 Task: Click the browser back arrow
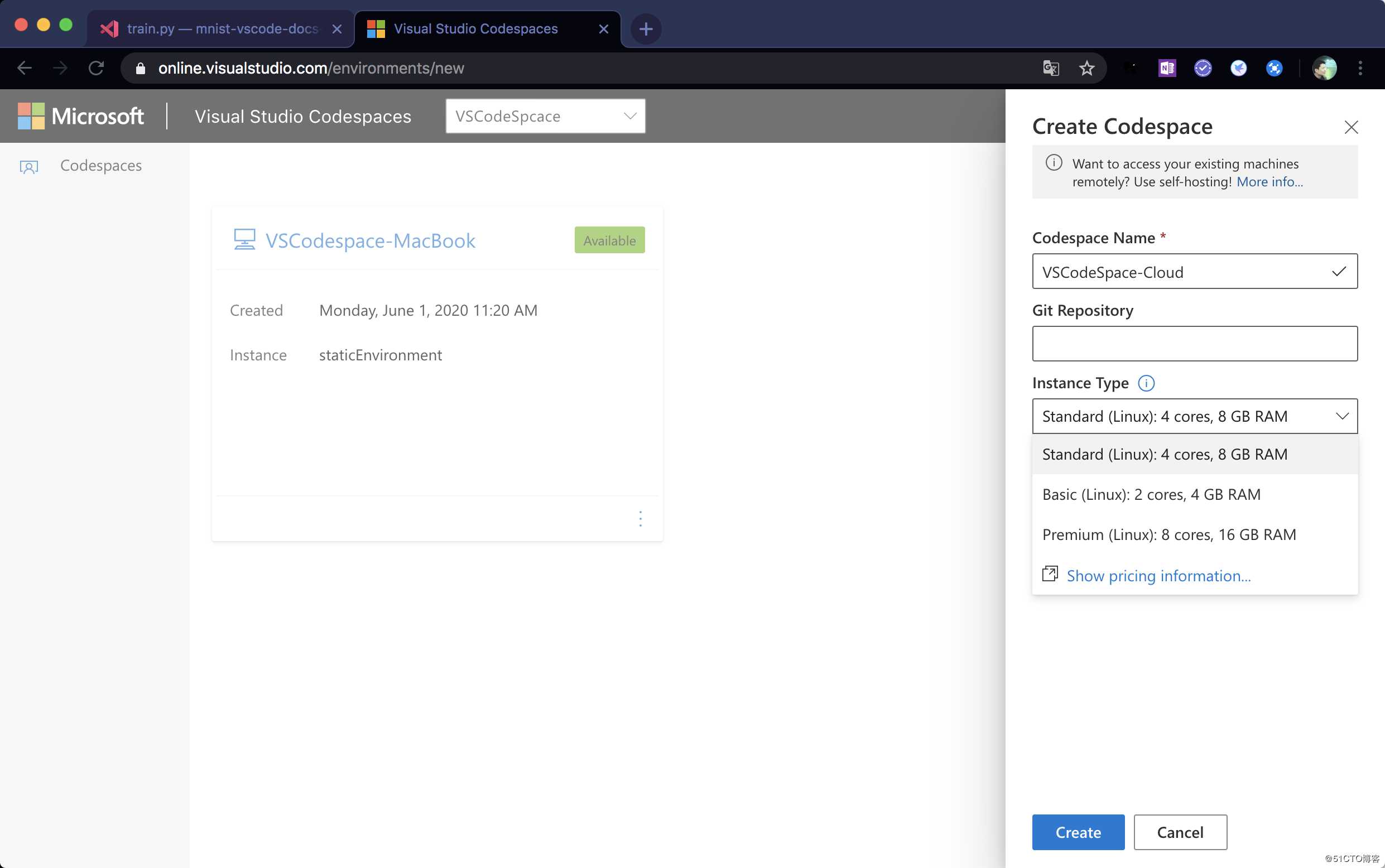tap(25, 68)
